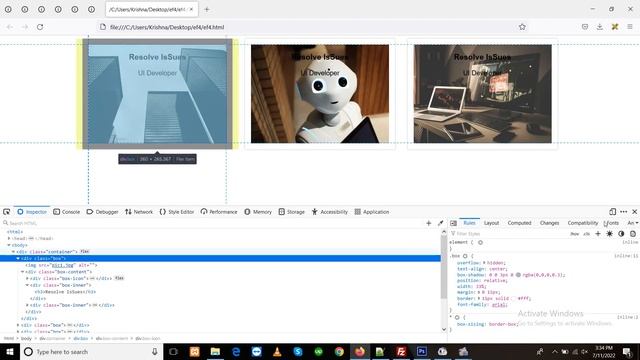Collapse the div box-content node
The image size is (640, 360).
[x=22, y=272]
